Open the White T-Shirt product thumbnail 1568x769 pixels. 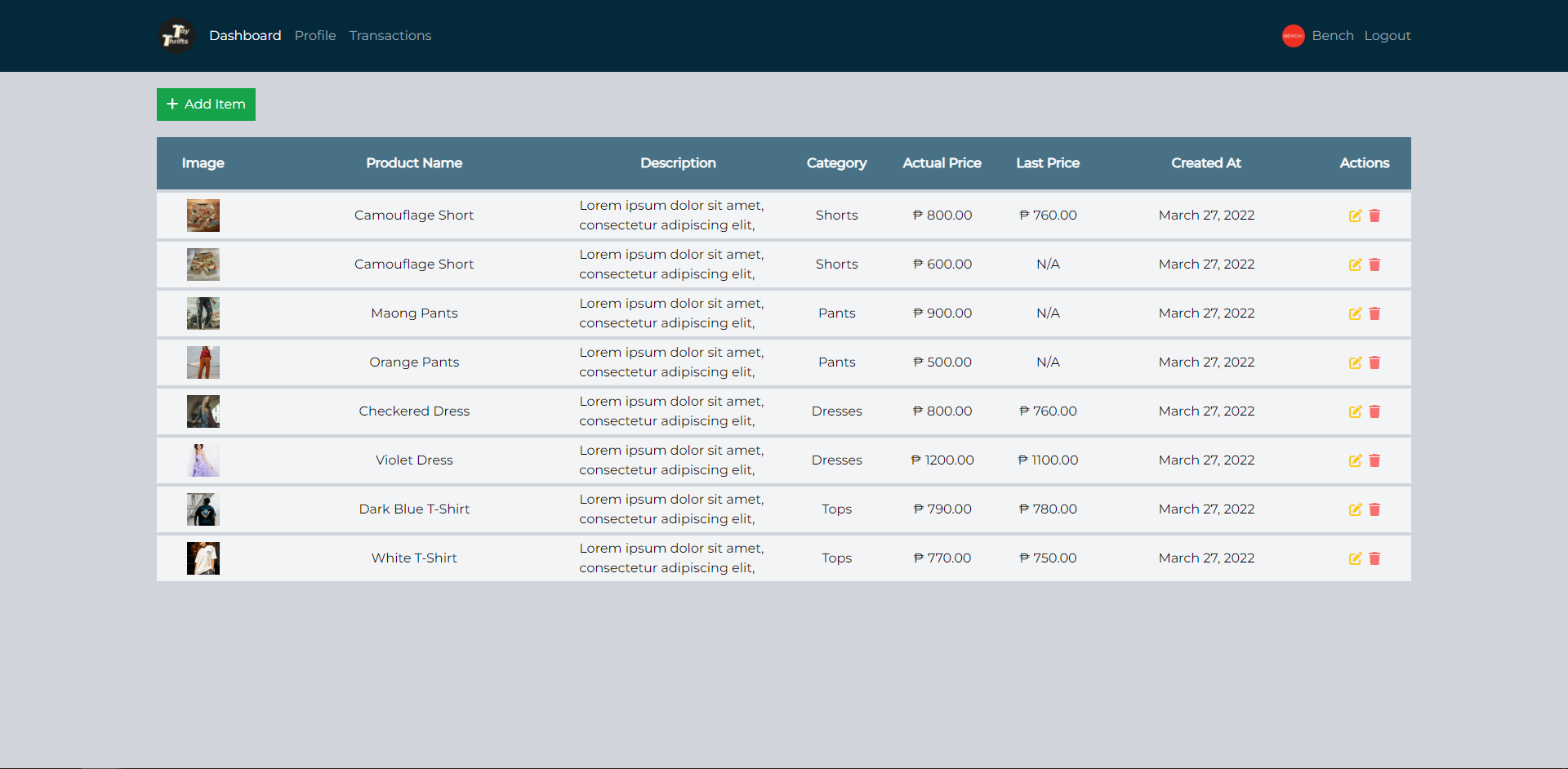(203, 558)
